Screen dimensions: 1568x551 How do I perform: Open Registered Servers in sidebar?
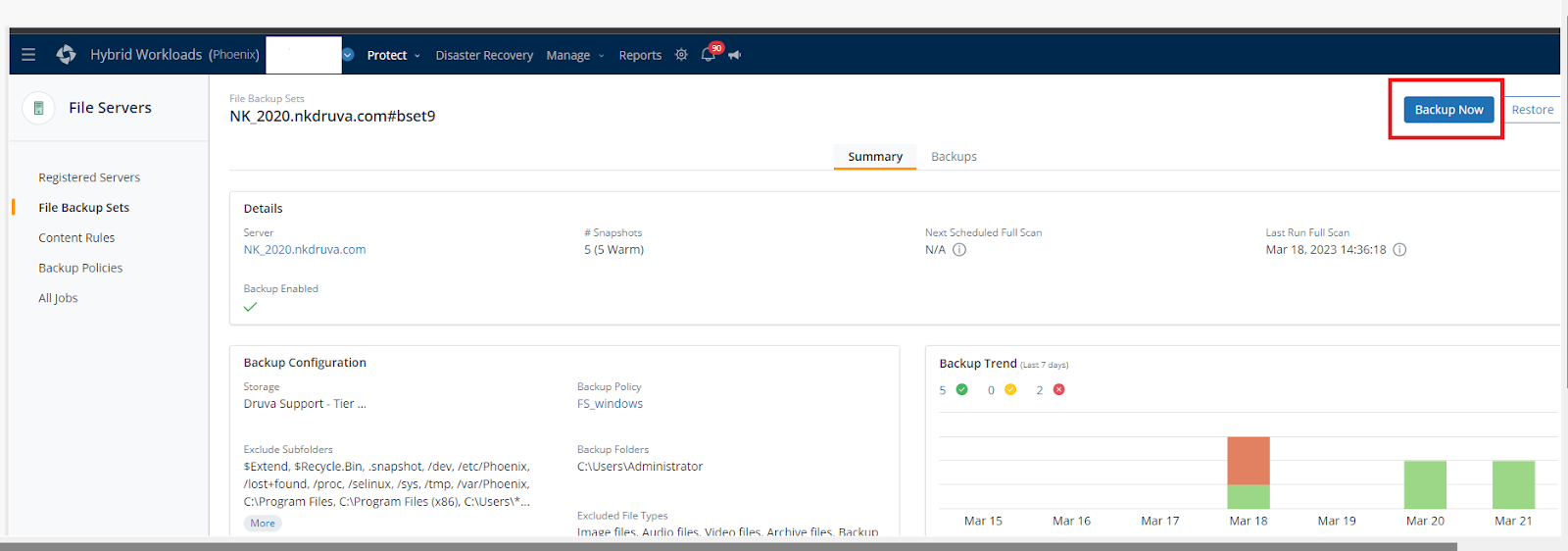pos(89,177)
